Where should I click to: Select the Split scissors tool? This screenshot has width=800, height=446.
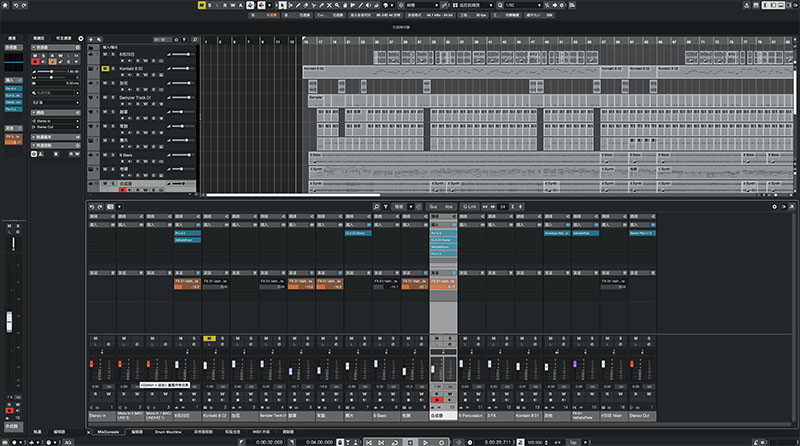coord(314,5)
